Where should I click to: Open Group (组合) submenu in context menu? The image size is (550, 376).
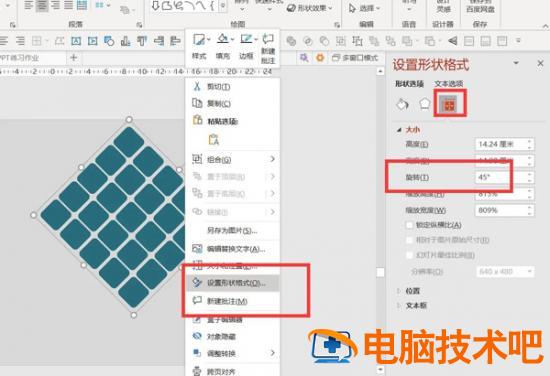232,160
